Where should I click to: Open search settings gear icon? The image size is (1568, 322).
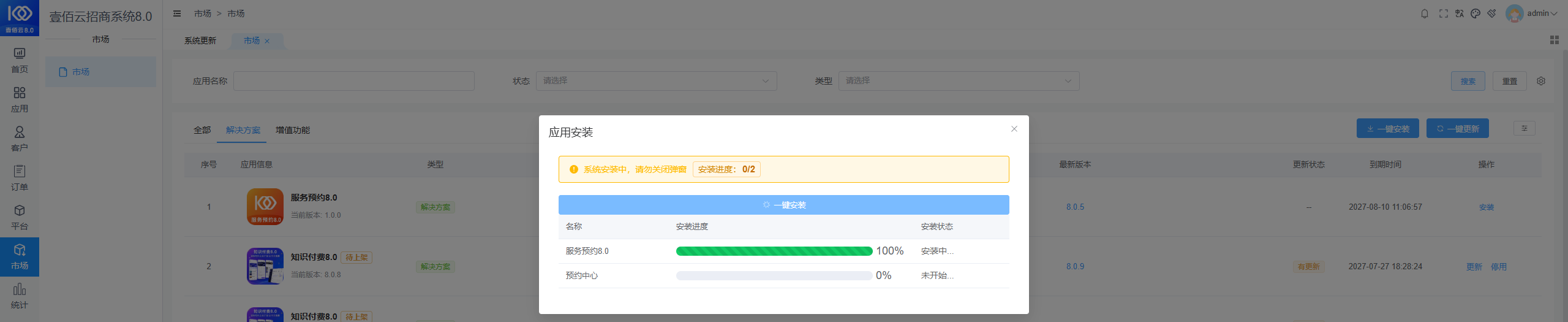point(1541,81)
